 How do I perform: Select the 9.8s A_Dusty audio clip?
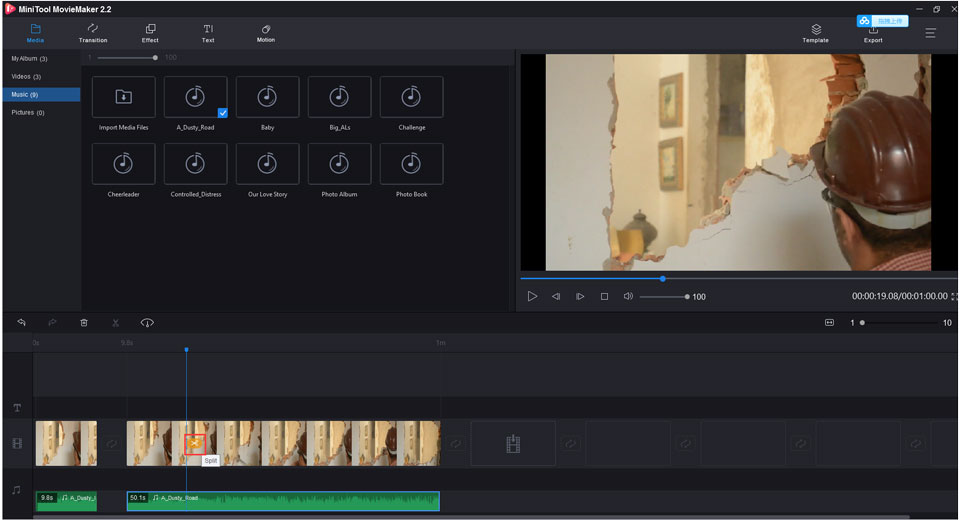coord(66,501)
